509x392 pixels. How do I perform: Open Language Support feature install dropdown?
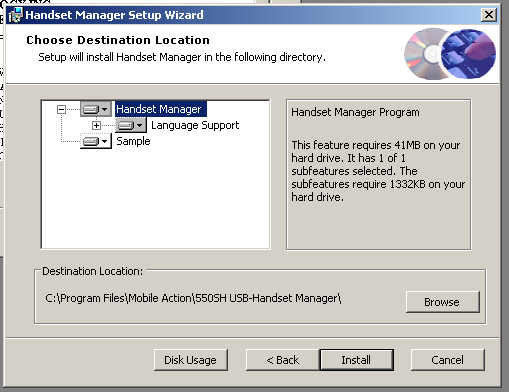(x=131, y=125)
